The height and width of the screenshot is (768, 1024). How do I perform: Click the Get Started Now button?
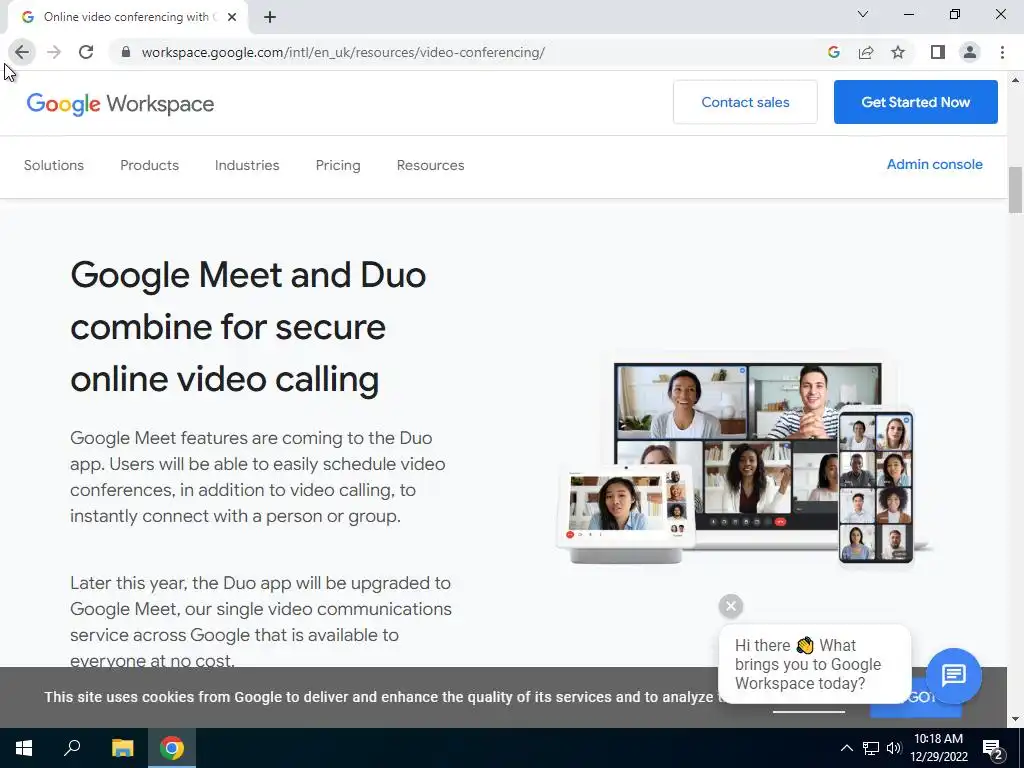click(916, 102)
